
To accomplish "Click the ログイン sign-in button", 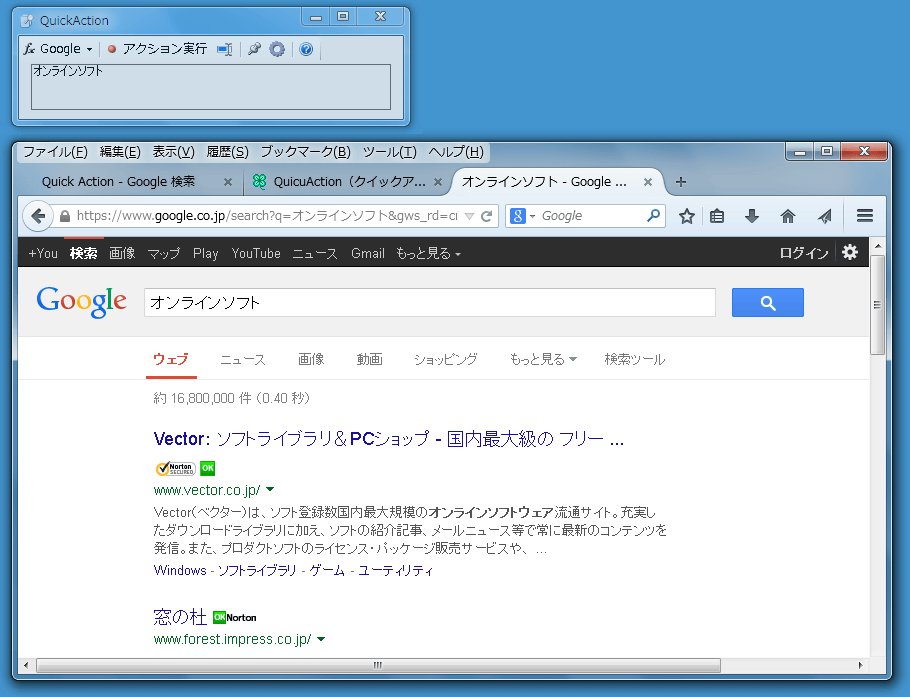I will pyautogui.click(x=804, y=253).
